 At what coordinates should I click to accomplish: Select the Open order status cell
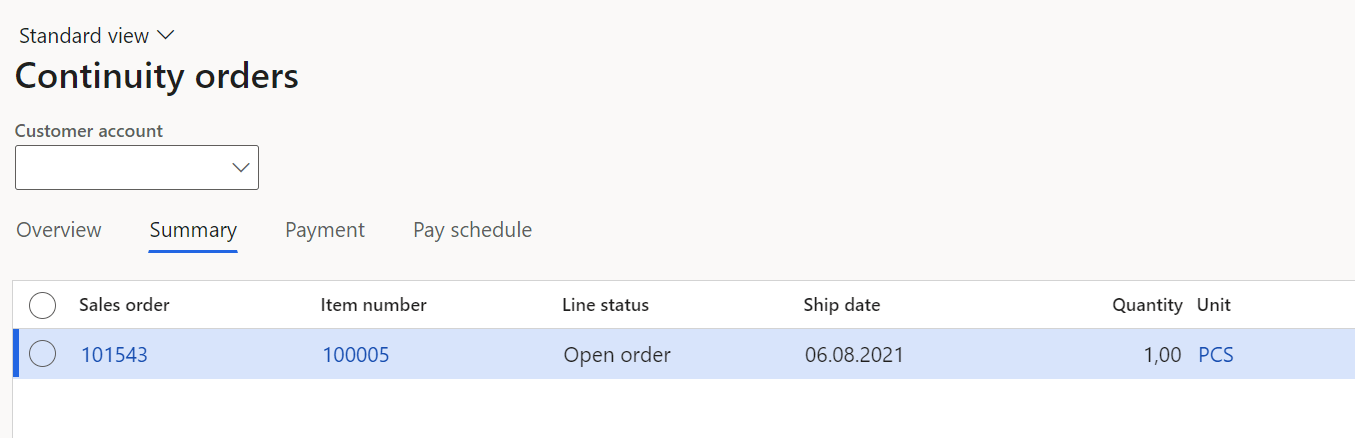(617, 355)
